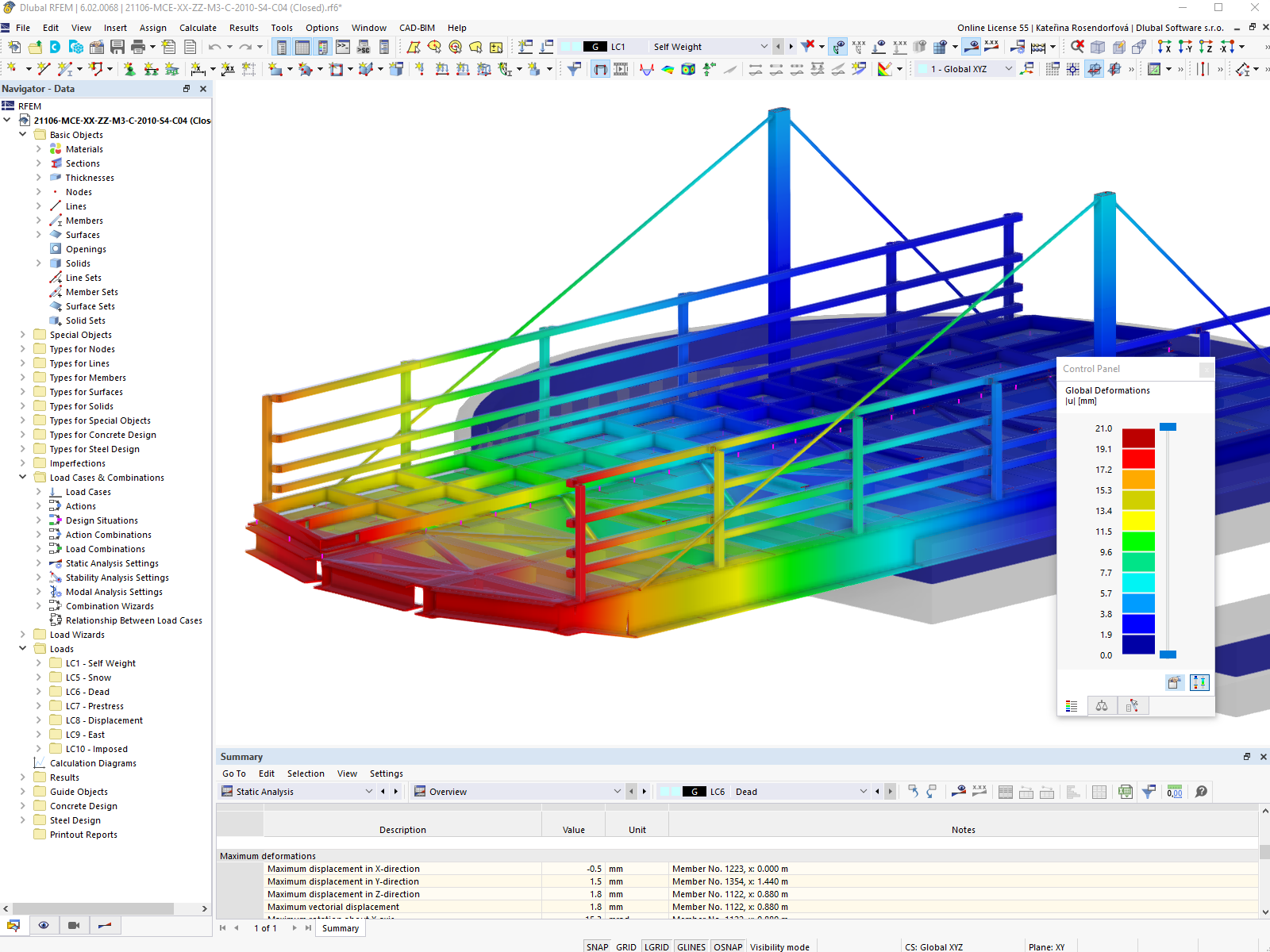Open the result table filter funnel icon

pos(1149,791)
